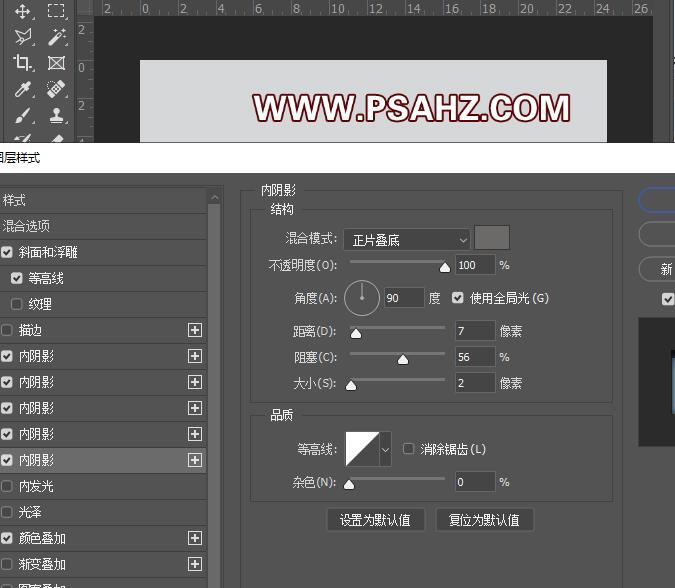Uncheck the highlighted 内阴影 row checkbox
This screenshot has height=588, width=675.
tap(6, 460)
